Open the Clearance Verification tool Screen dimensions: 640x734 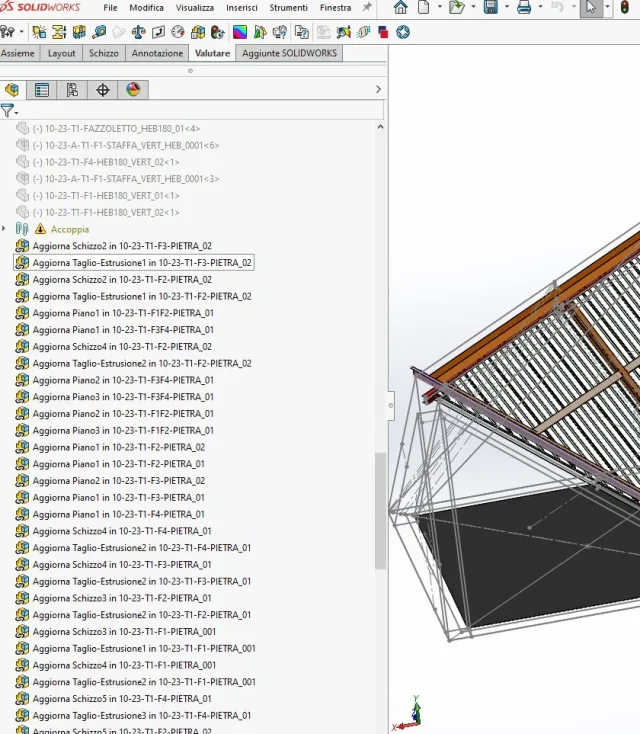(x=59, y=32)
